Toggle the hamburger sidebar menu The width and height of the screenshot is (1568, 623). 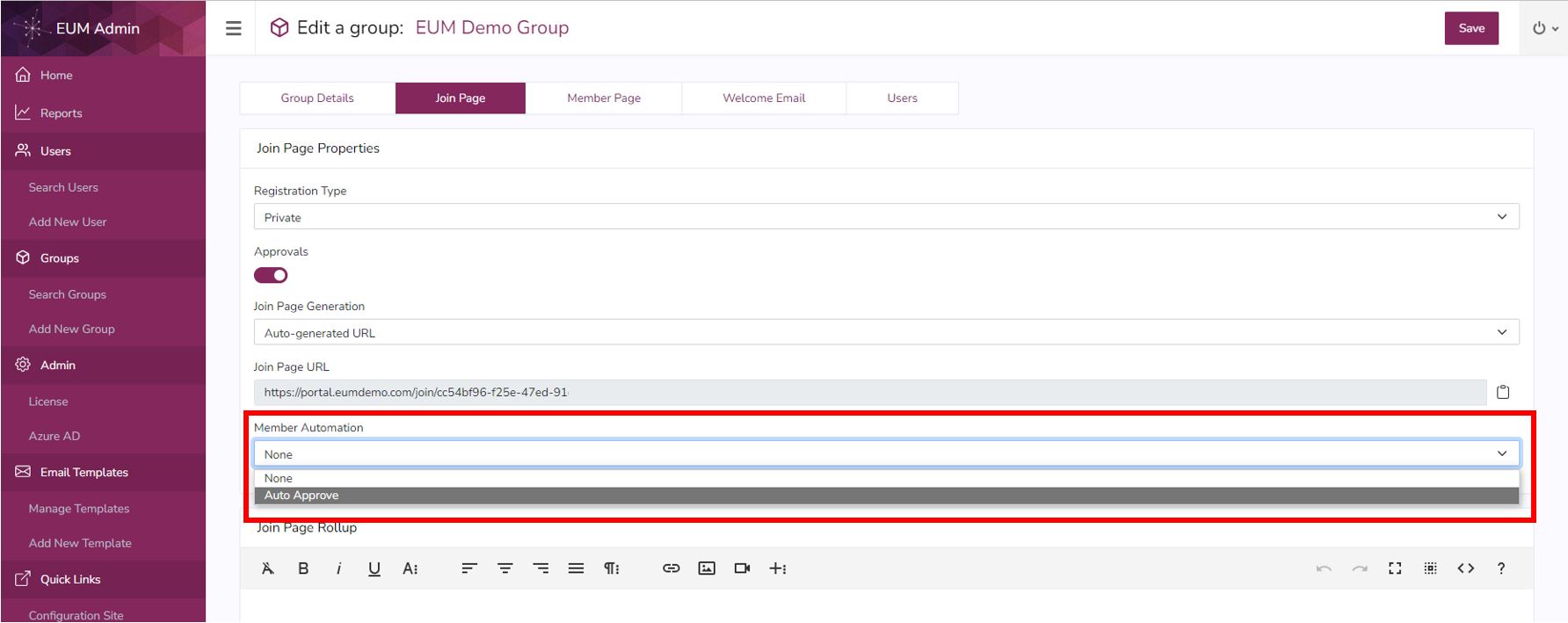tap(233, 28)
